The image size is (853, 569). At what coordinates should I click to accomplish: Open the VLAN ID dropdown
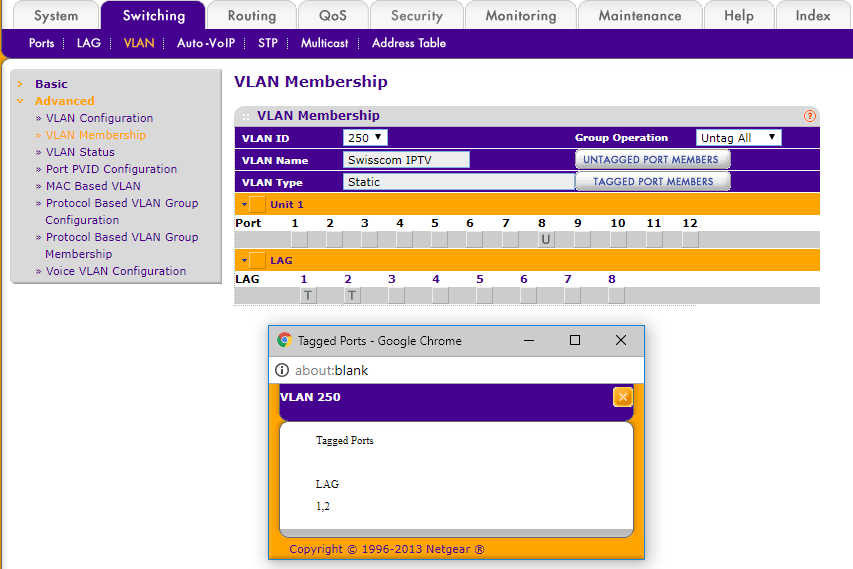pyautogui.click(x=365, y=138)
